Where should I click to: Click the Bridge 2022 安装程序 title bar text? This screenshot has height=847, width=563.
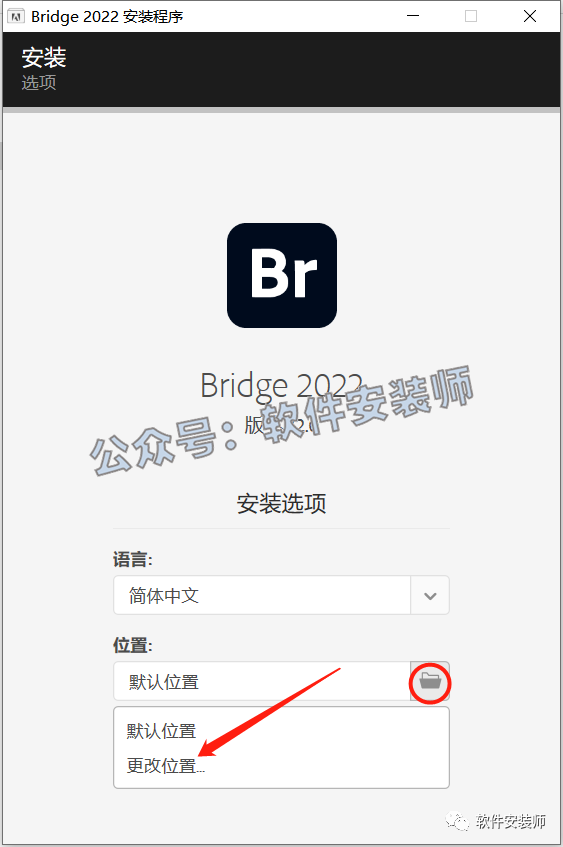pyautogui.click(x=107, y=17)
